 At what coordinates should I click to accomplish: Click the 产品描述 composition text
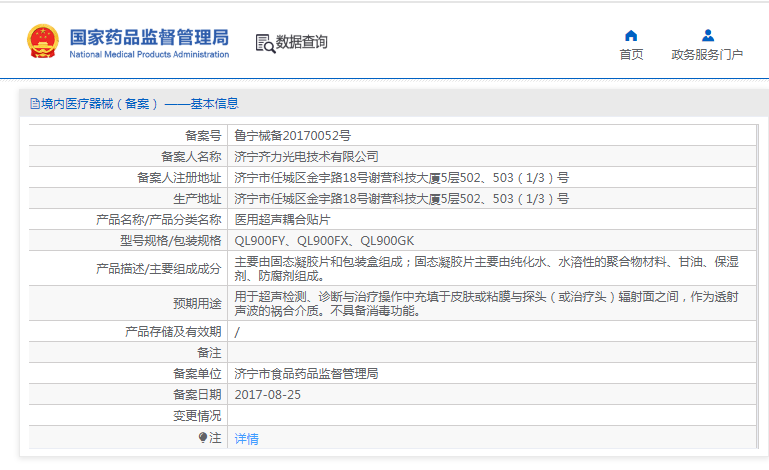487,268
